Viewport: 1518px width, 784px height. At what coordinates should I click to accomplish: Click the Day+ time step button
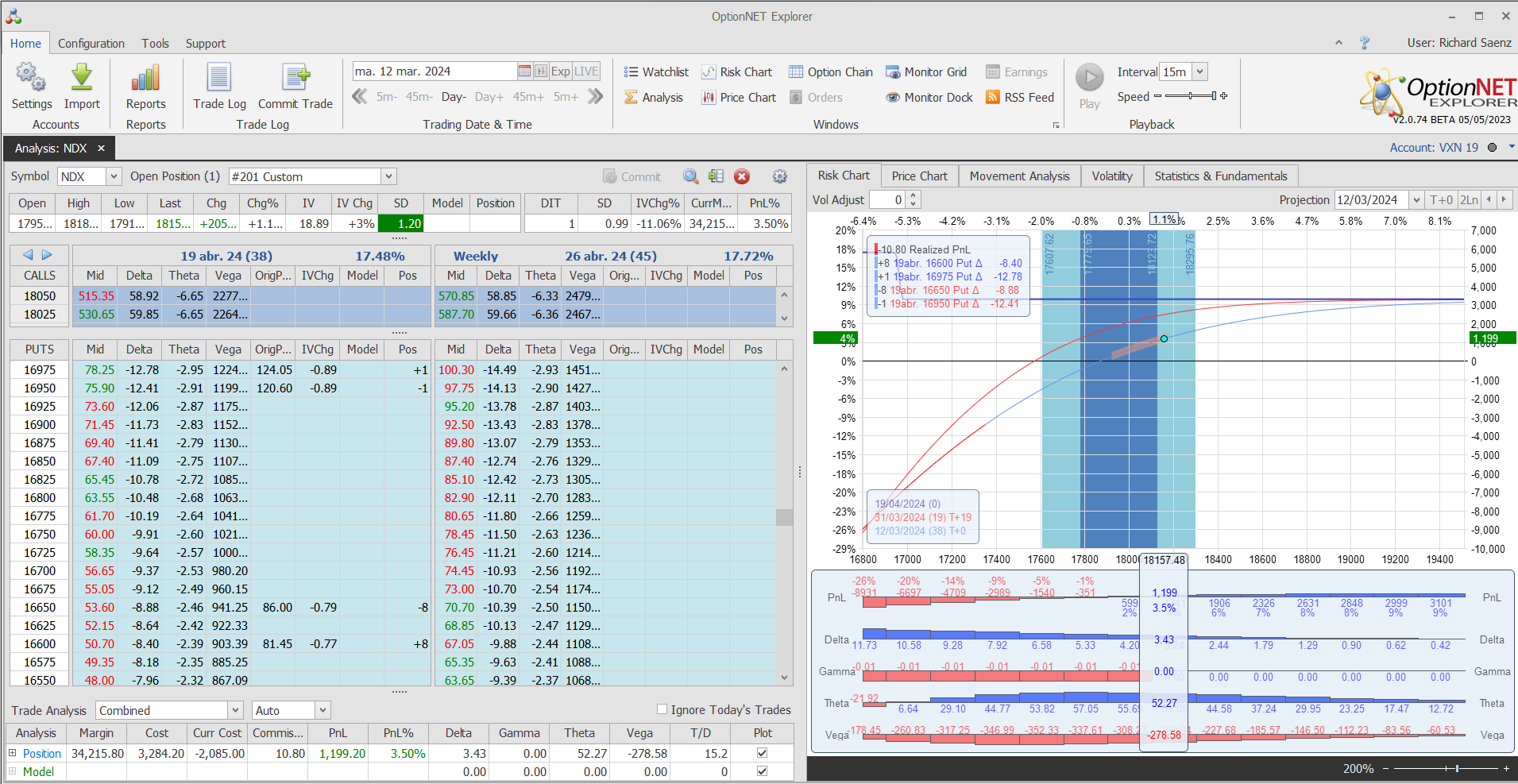coord(489,97)
